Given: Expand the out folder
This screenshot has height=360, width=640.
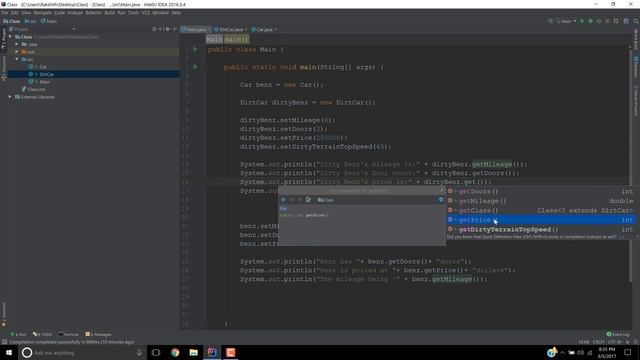Looking at the screenshot, I should click(x=17, y=52).
